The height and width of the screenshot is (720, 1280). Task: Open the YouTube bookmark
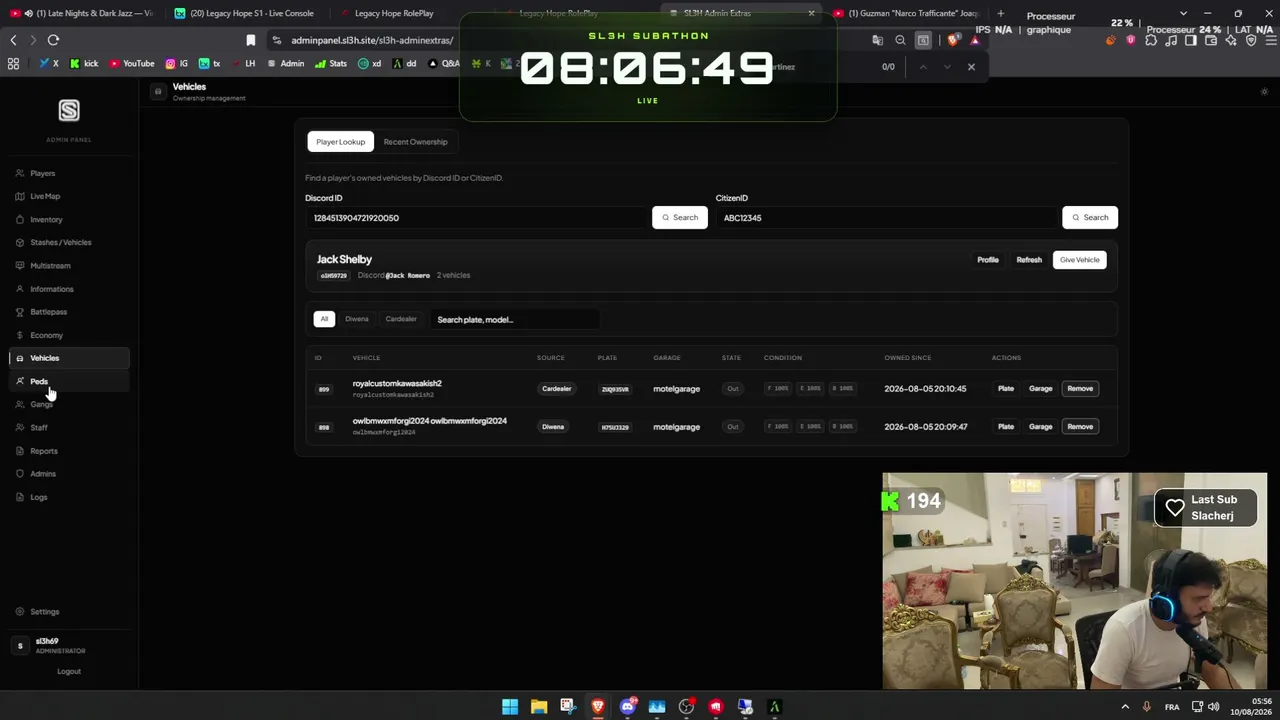tap(132, 64)
